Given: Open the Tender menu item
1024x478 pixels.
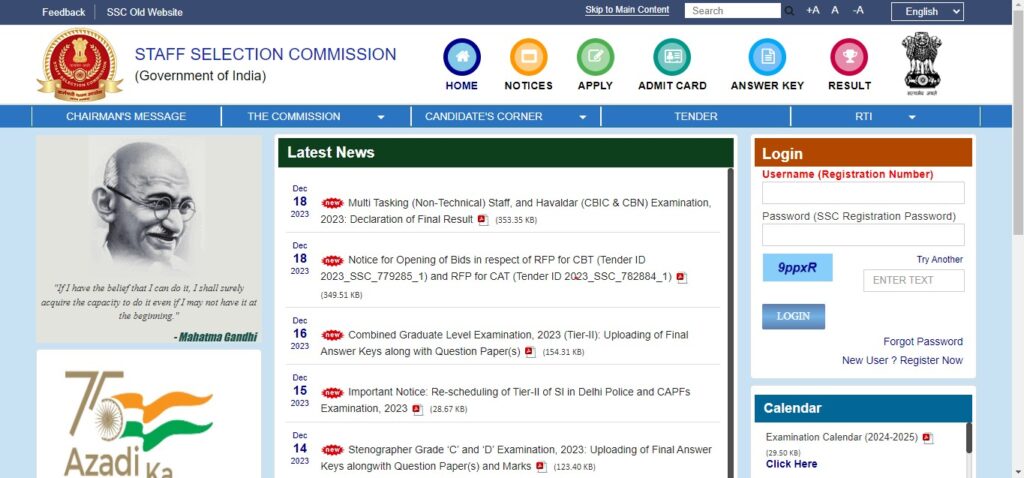Looking at the screenshot, I should click(696, 116).
